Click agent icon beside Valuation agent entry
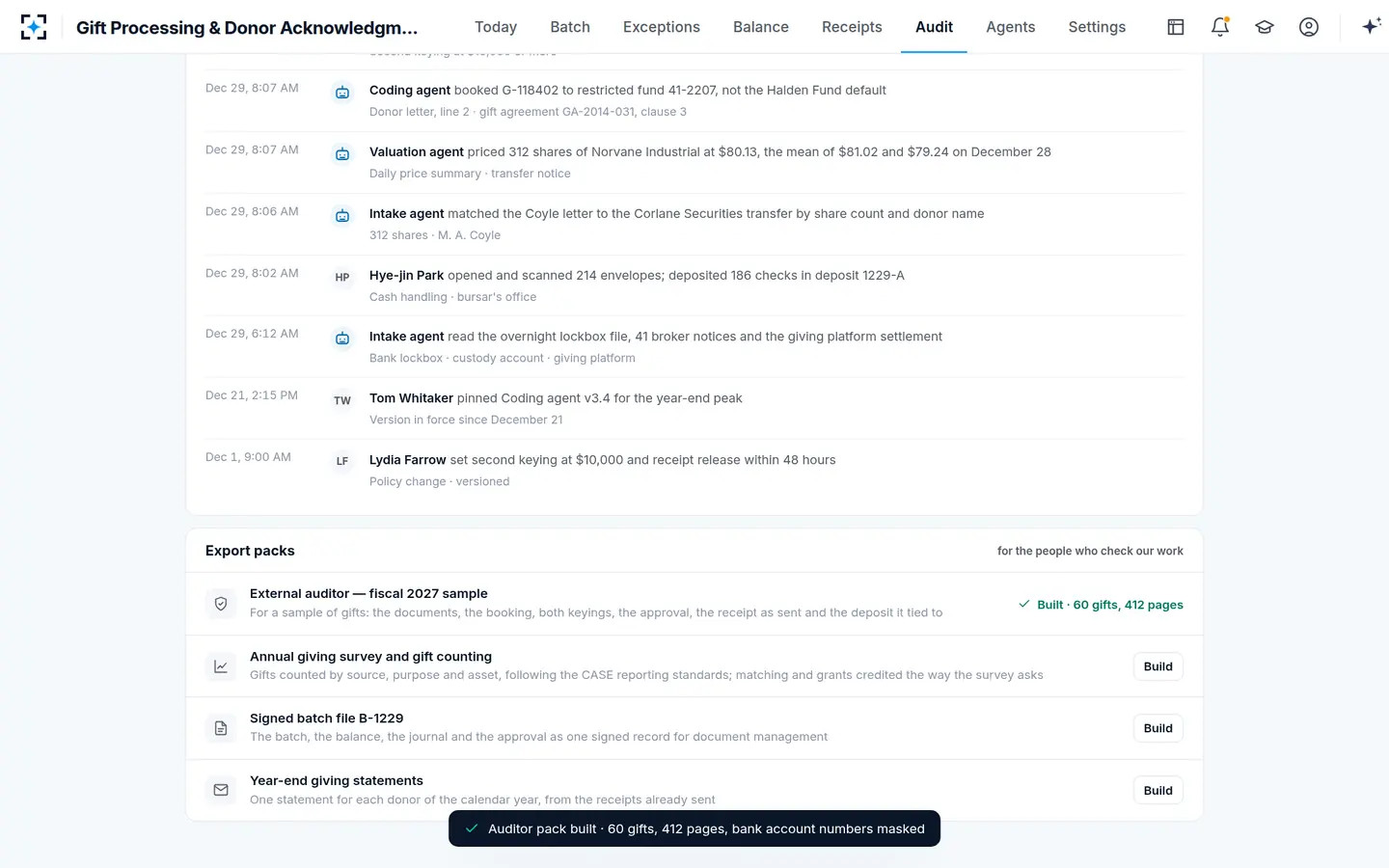 (x=342, y=154)
